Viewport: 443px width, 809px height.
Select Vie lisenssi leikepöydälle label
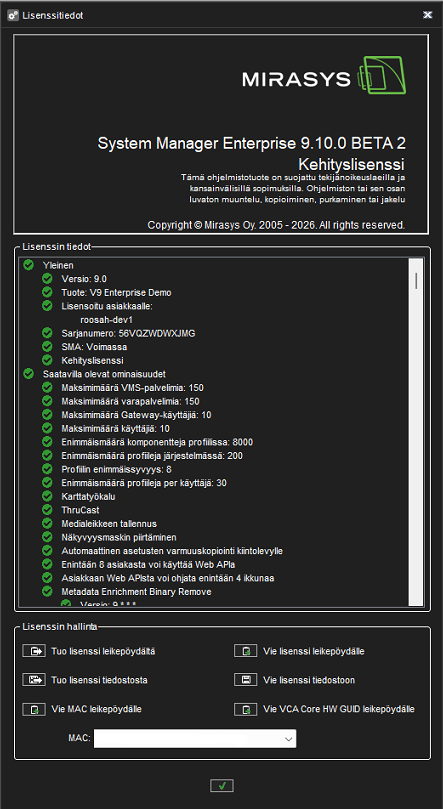coord(314,651)
